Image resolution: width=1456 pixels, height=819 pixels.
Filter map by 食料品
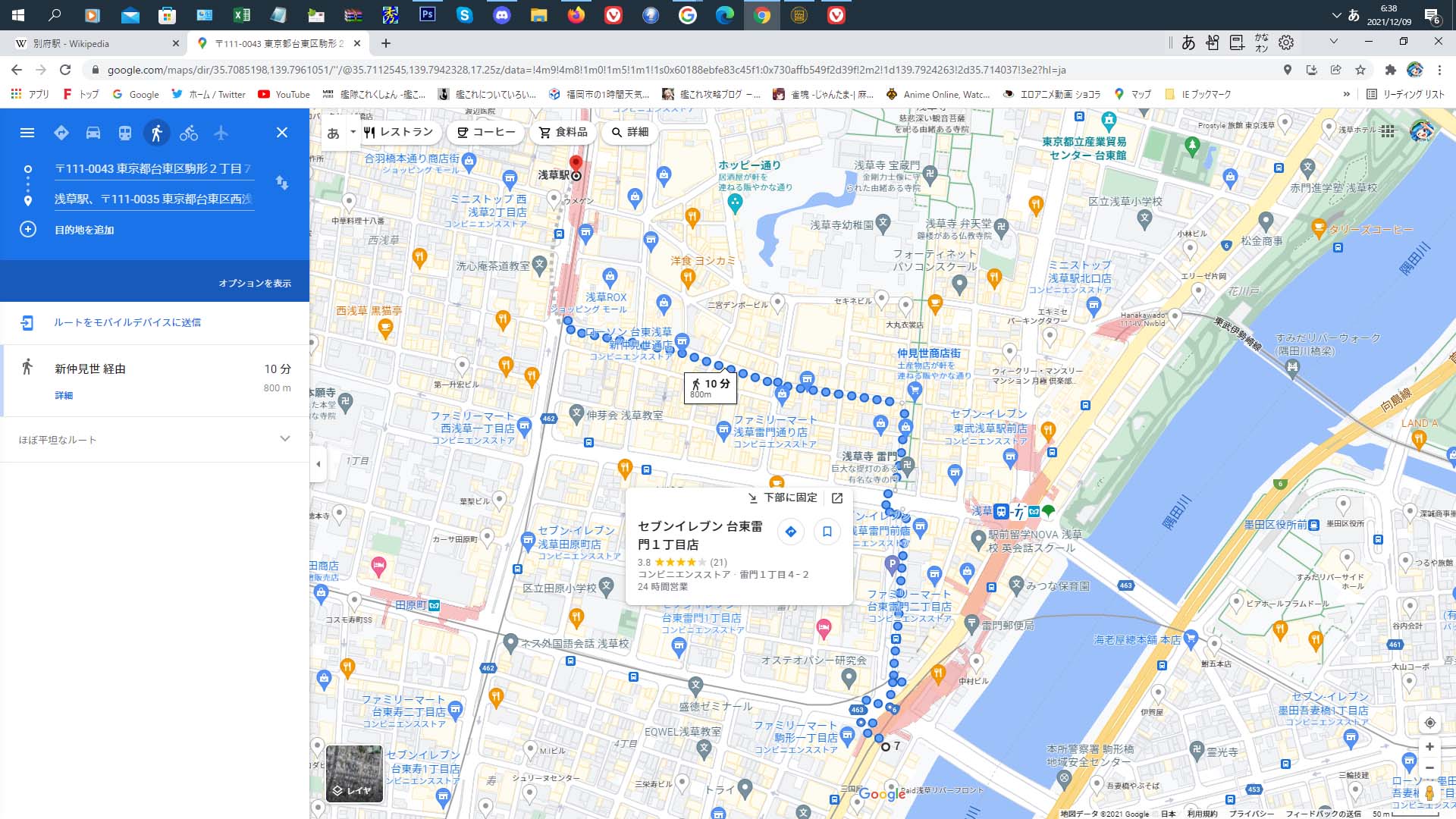563,132
